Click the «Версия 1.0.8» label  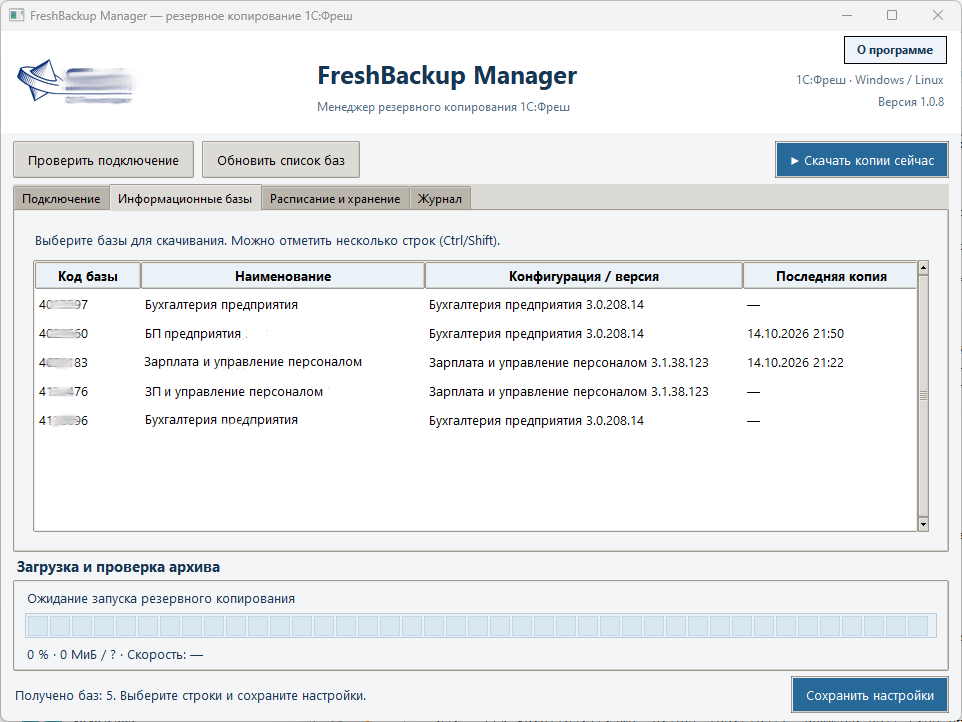pyautogui.click(x=910, y=102)
